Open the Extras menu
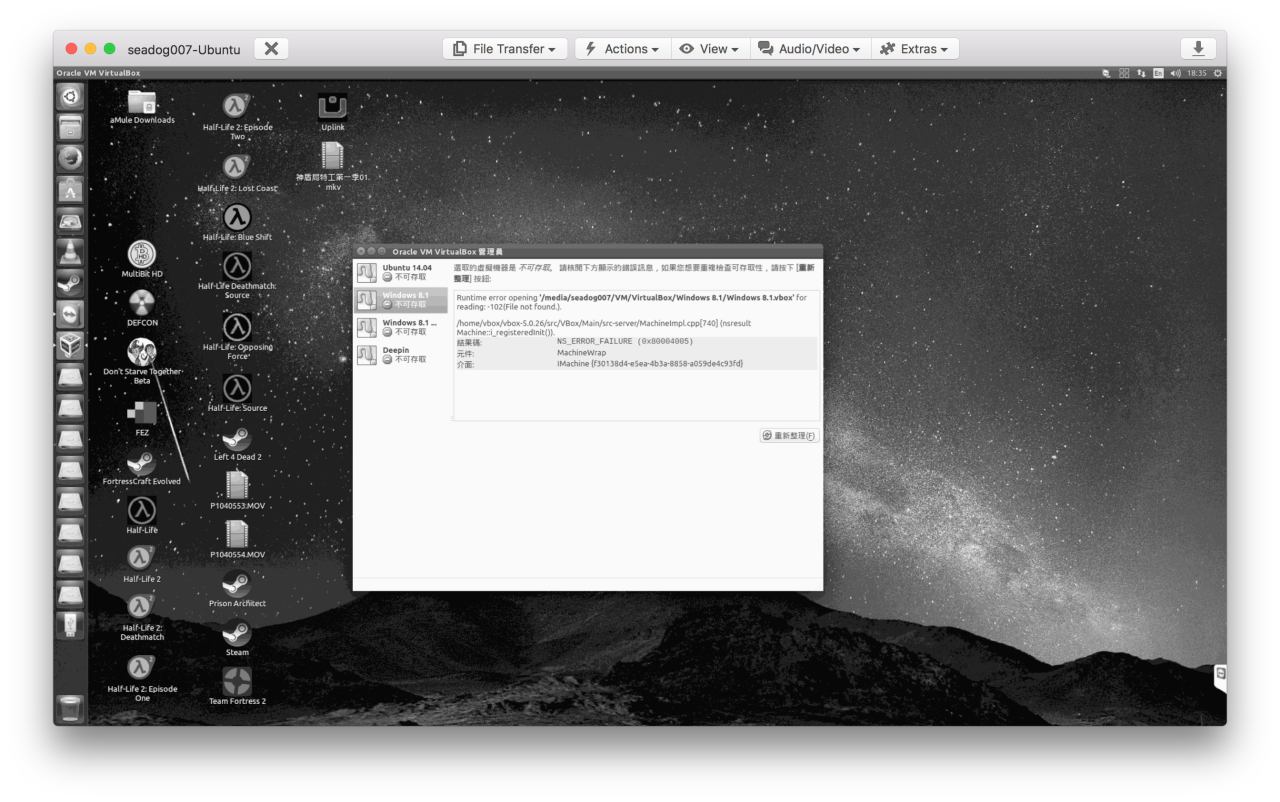 coord(916,49)
